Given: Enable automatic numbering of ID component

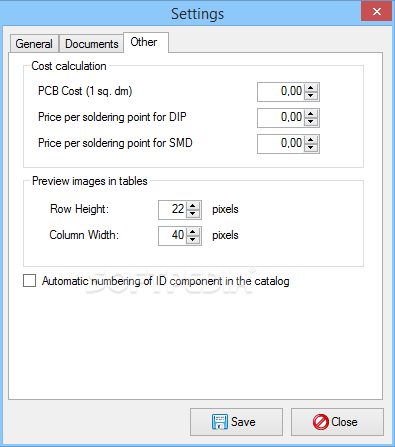Looking at the screenshot, I should pyautogui.click(x=30, y=281).
